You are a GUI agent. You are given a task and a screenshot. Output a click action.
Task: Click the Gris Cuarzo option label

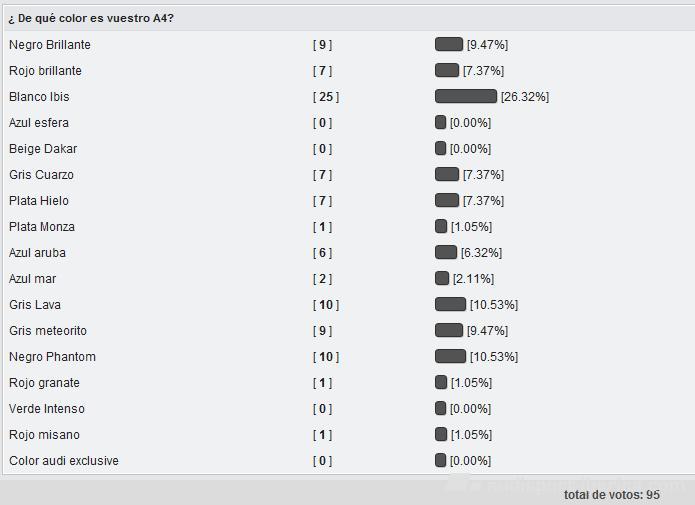pos(41,175)
